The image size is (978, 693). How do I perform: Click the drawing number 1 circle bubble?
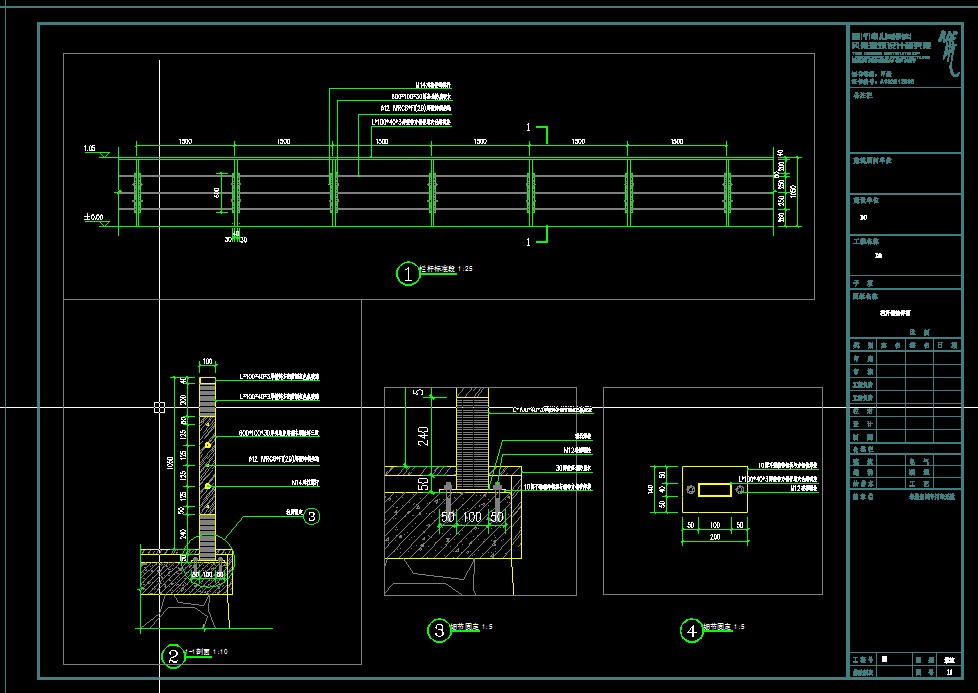pos(408,273)
